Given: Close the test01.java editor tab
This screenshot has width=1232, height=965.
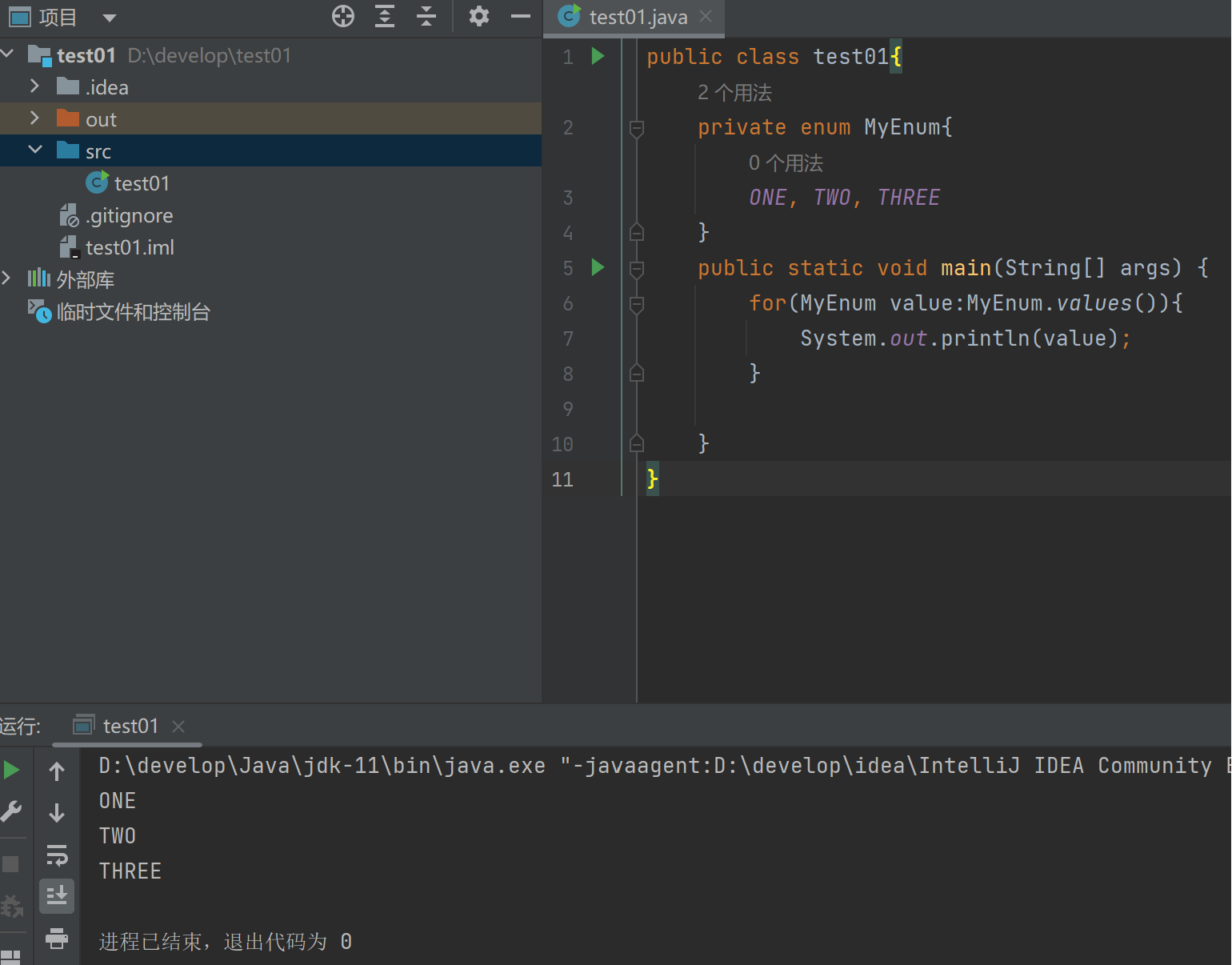Looking at the screenshot, I should click(x=706, y=17).
